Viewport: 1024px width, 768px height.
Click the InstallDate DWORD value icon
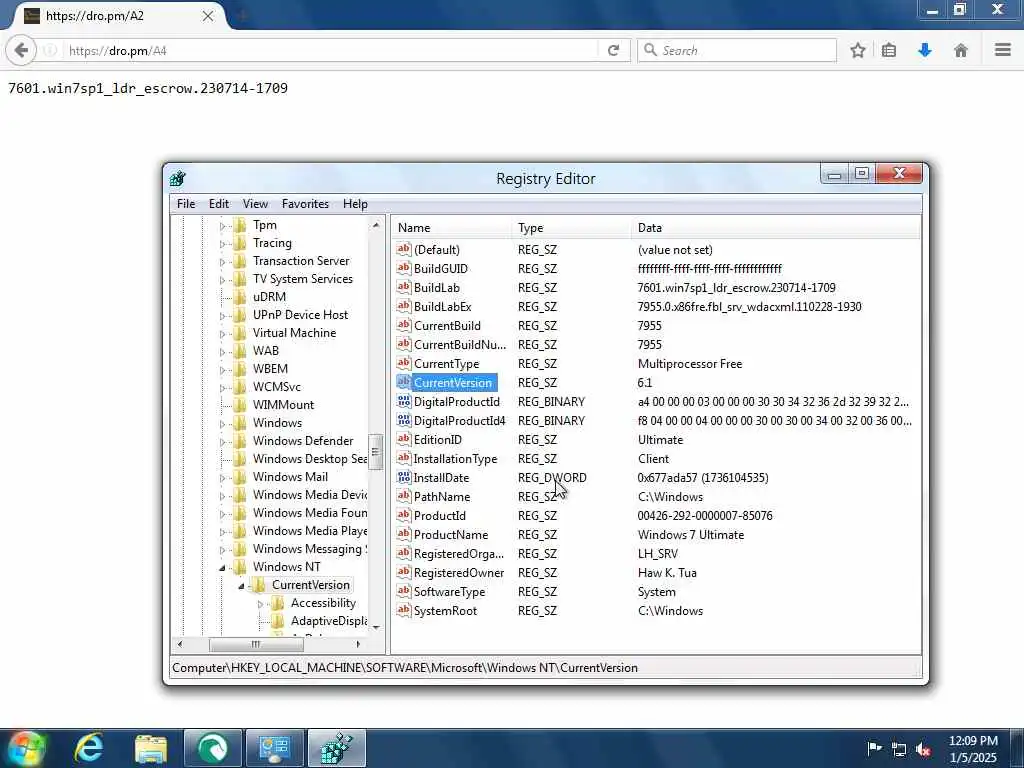pyautogui.click(x=404, y=477)
